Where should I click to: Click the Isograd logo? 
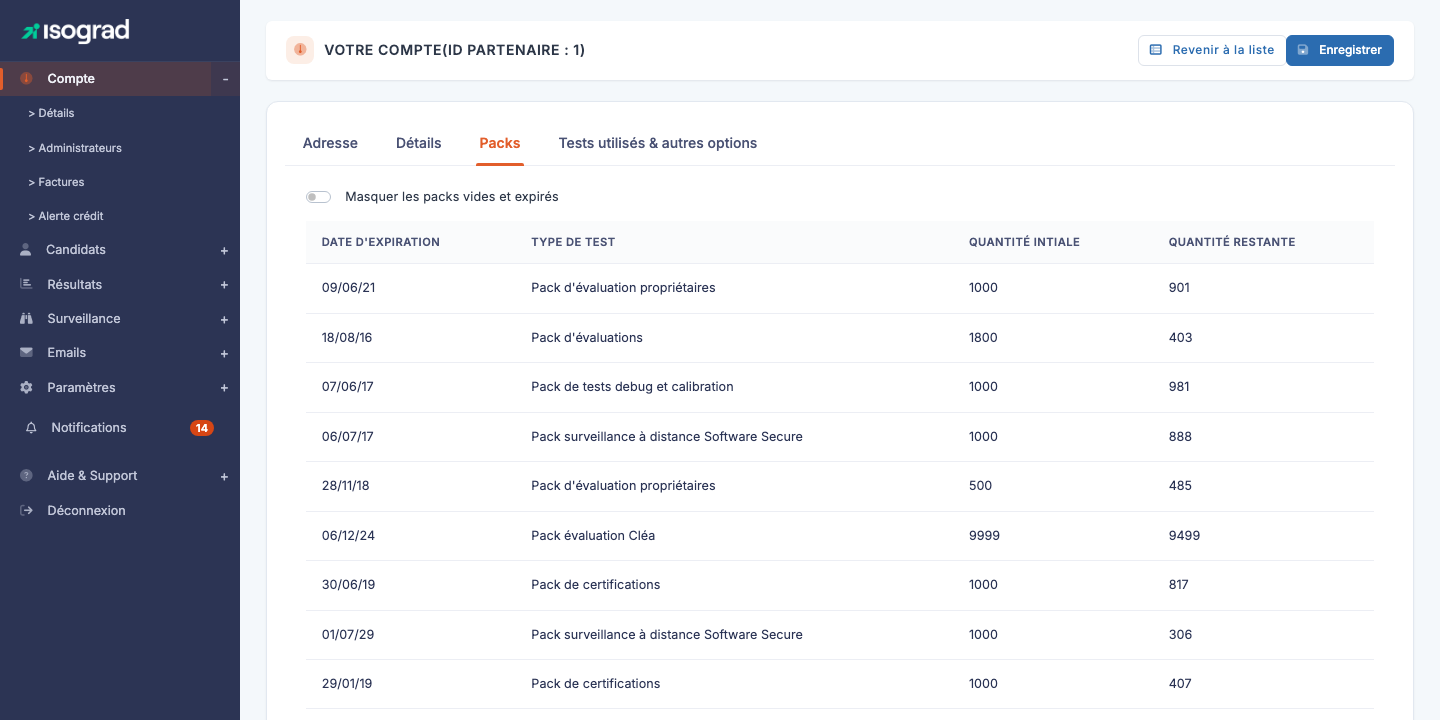point(76,31)
